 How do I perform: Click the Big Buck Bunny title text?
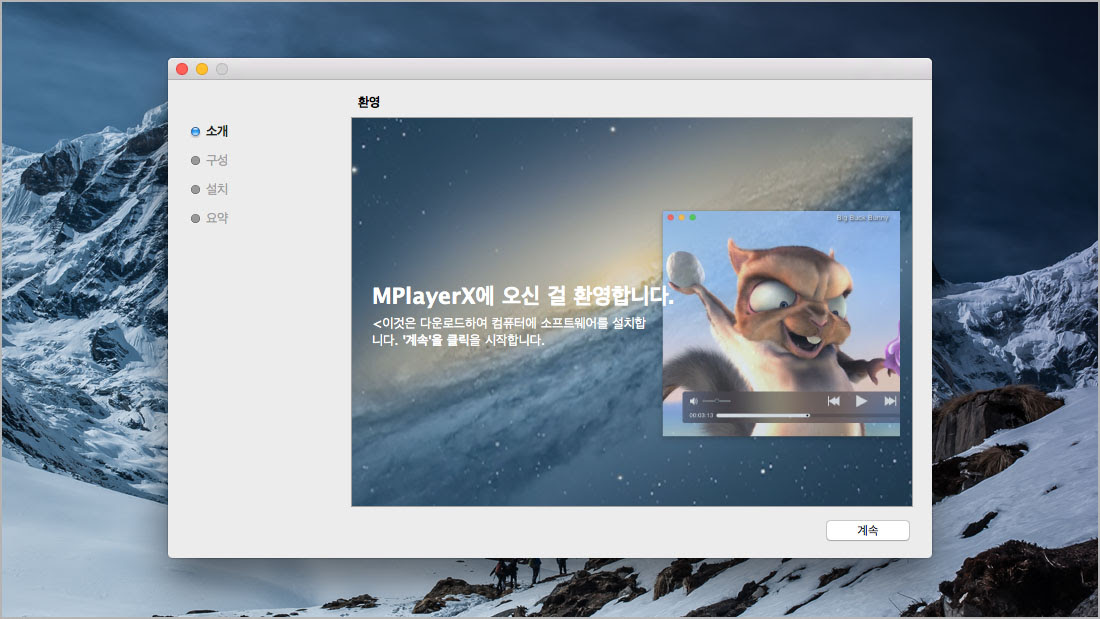pos(862,218)
